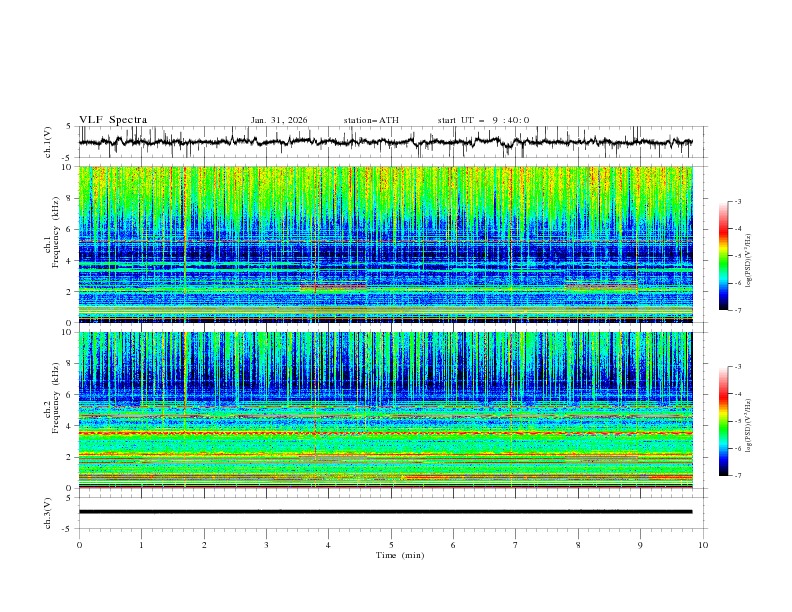
Task: Select the ch.1 "Frequency (kHz)" axis label
Action: [55, 232]
